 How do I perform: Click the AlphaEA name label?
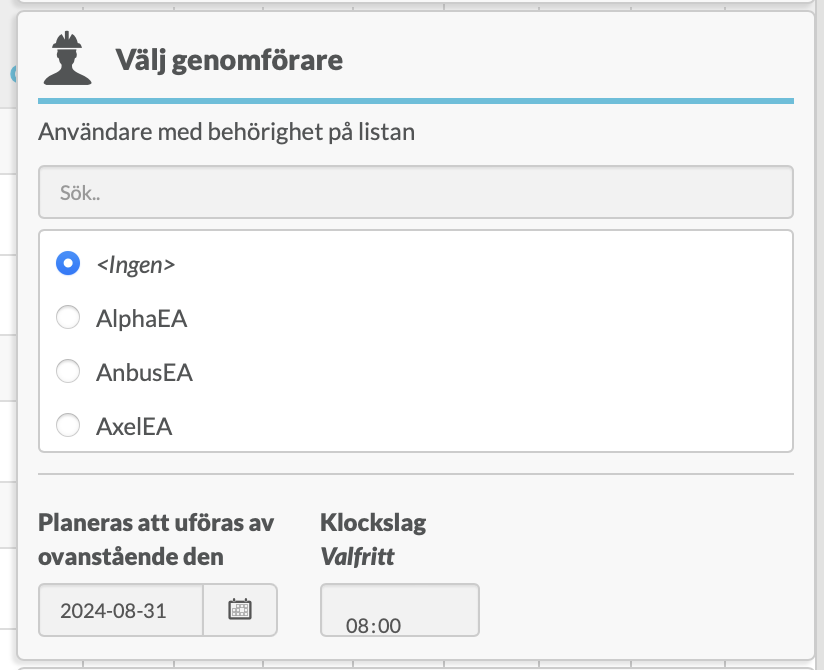141,319
